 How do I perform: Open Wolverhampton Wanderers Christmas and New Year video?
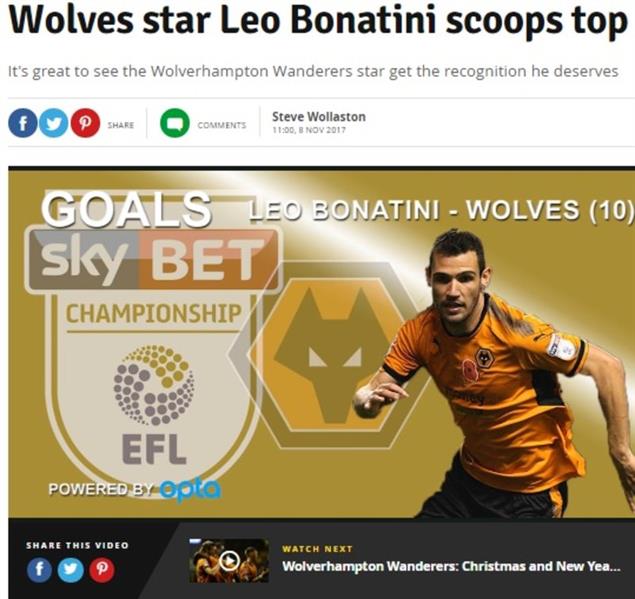(x=451, y=566)
